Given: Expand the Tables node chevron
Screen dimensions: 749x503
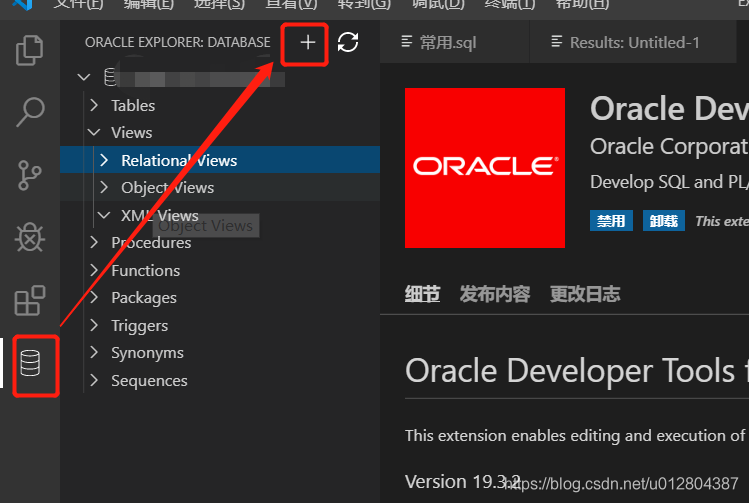Looking at the screenshot, I should [x=94, y=105].
